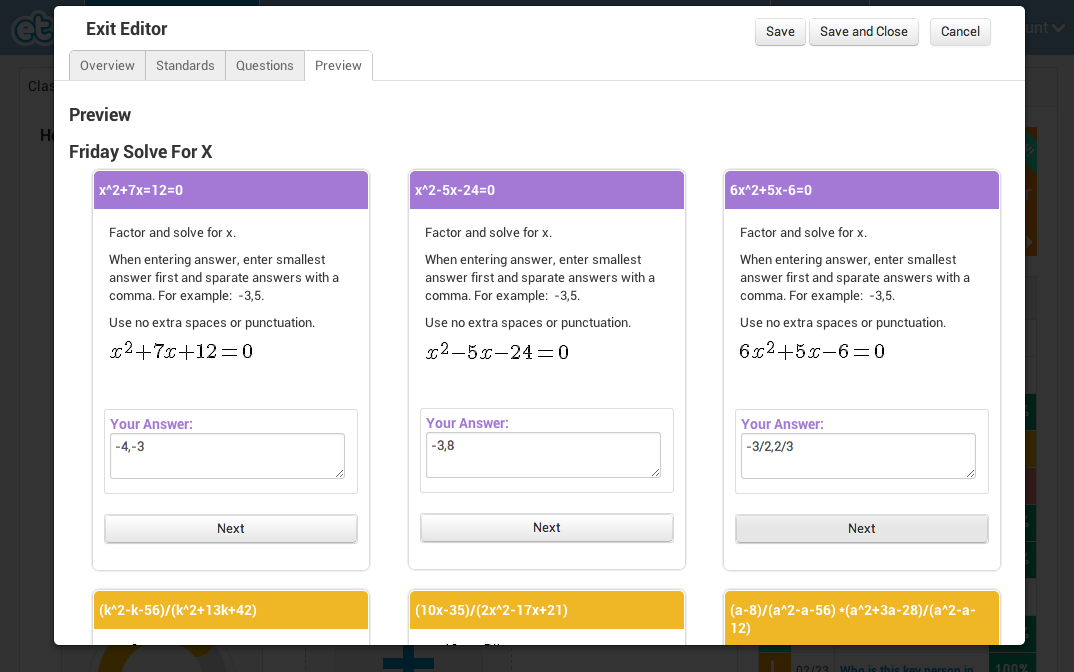Click rendered equation x²+7x+12=0
Screen dimensions: 1074x672
[x=182, y=351]
